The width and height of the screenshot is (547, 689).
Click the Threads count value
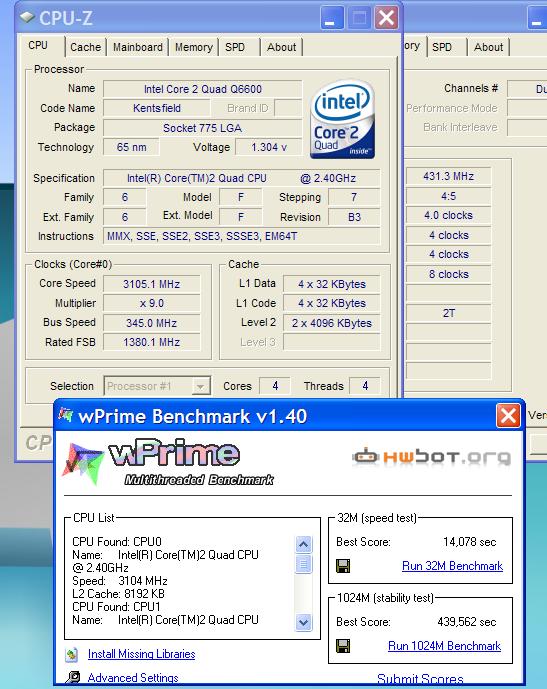pos(365,386)
